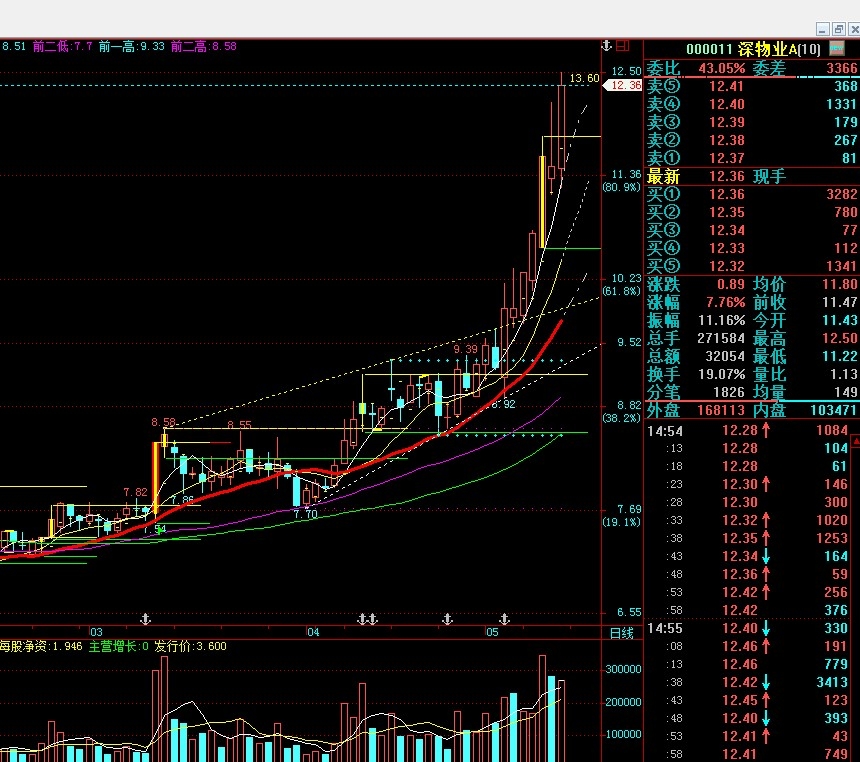Click the 每股净资 indicator label

tap(27, 647)
